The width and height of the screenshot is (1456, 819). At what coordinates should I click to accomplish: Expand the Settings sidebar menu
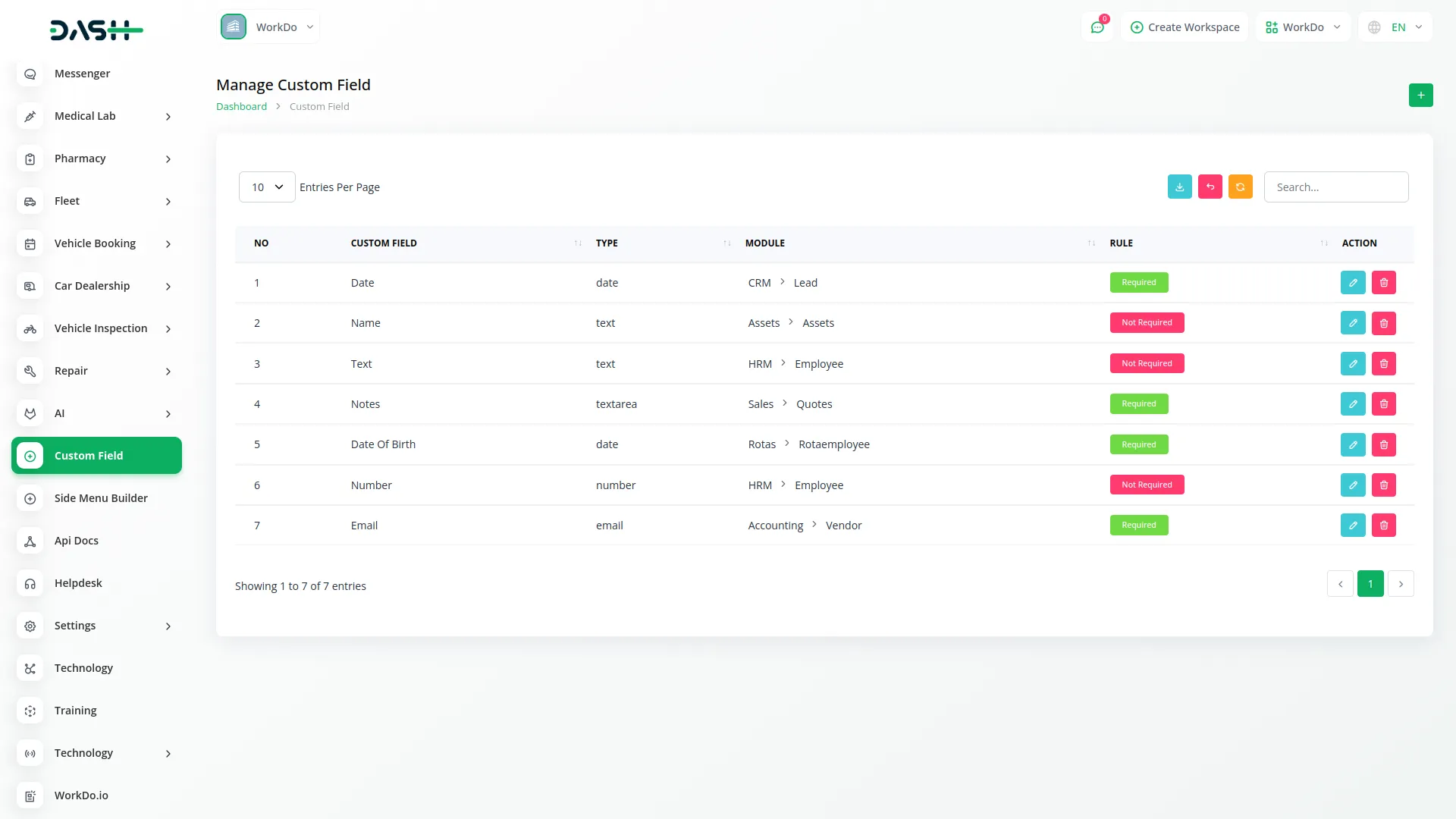tap(96, 626)
